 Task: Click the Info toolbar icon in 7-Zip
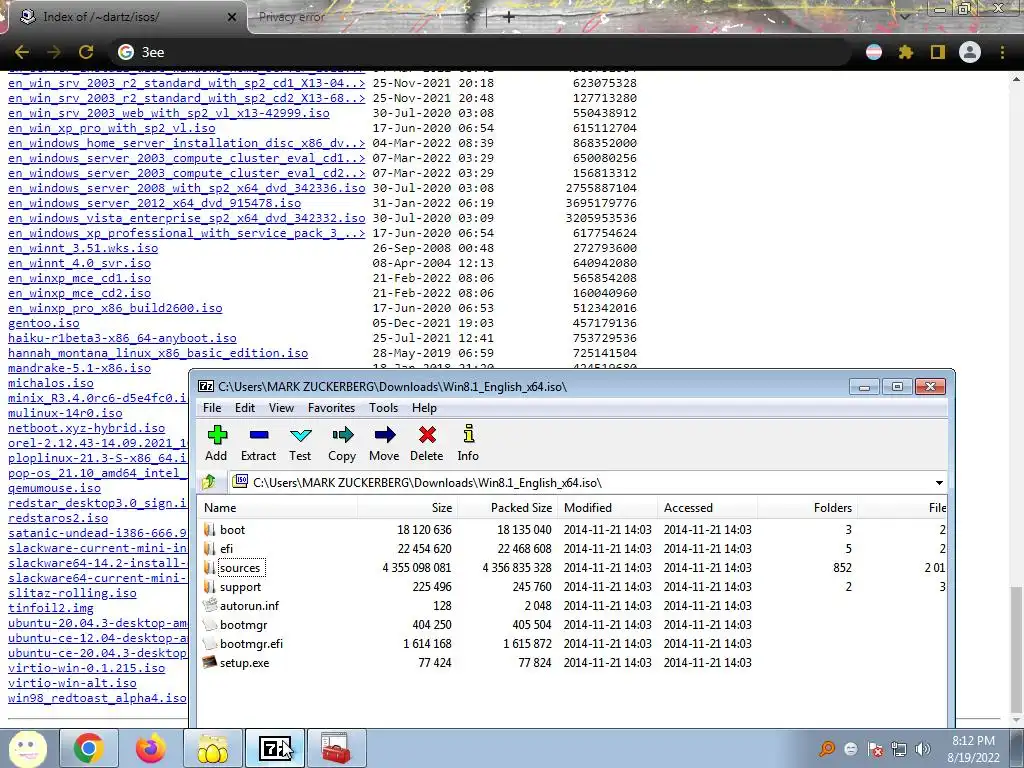pos(468,443)
